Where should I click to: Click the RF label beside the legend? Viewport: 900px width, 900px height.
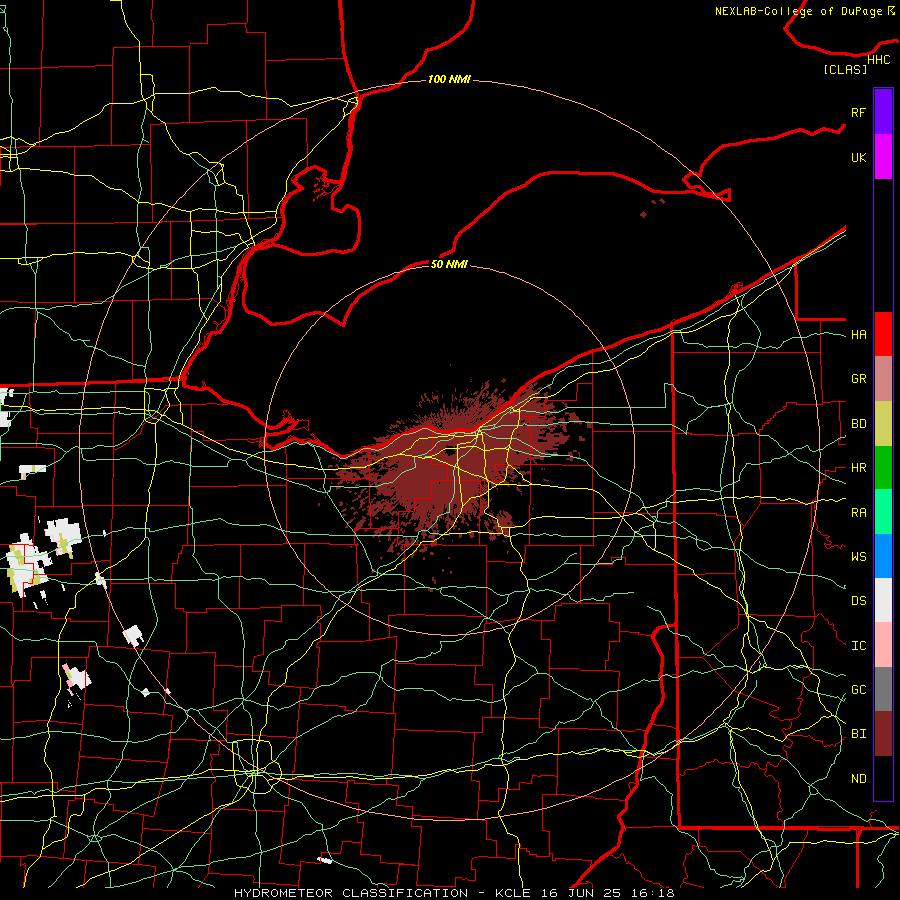tap(858, 112)
